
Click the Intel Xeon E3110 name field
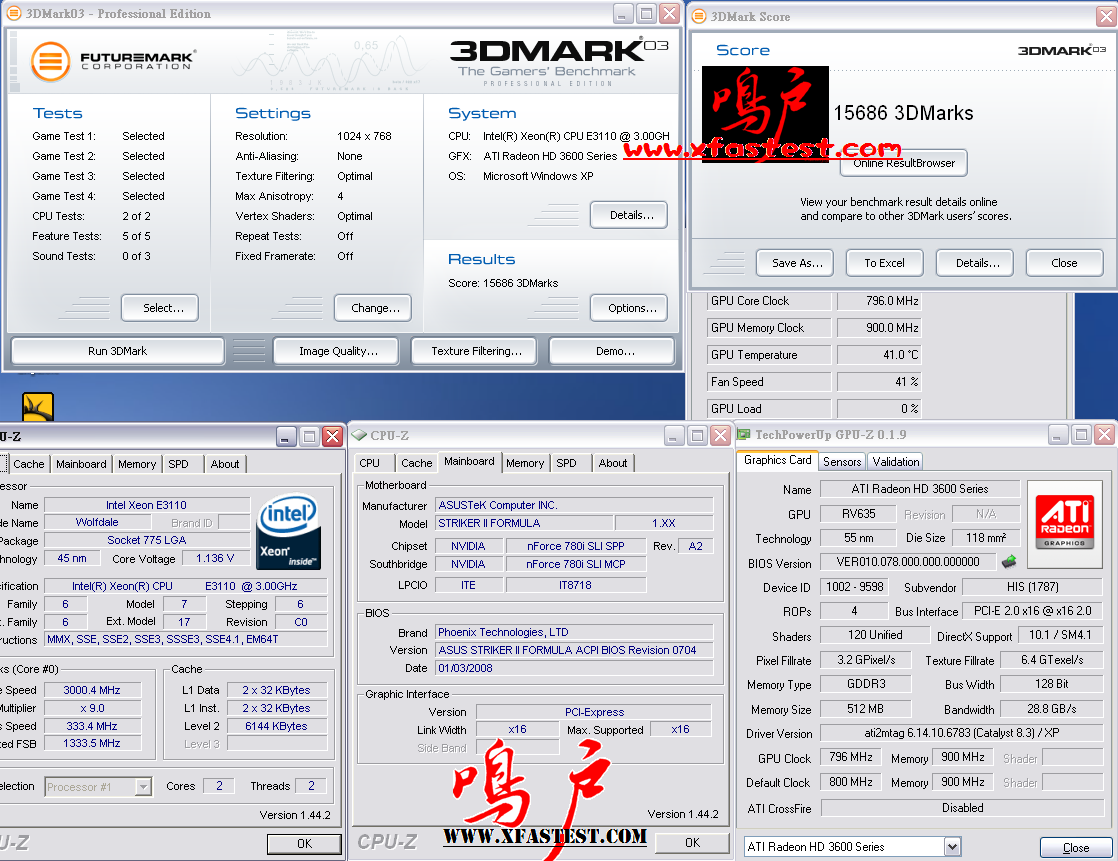tap(146, 505)
